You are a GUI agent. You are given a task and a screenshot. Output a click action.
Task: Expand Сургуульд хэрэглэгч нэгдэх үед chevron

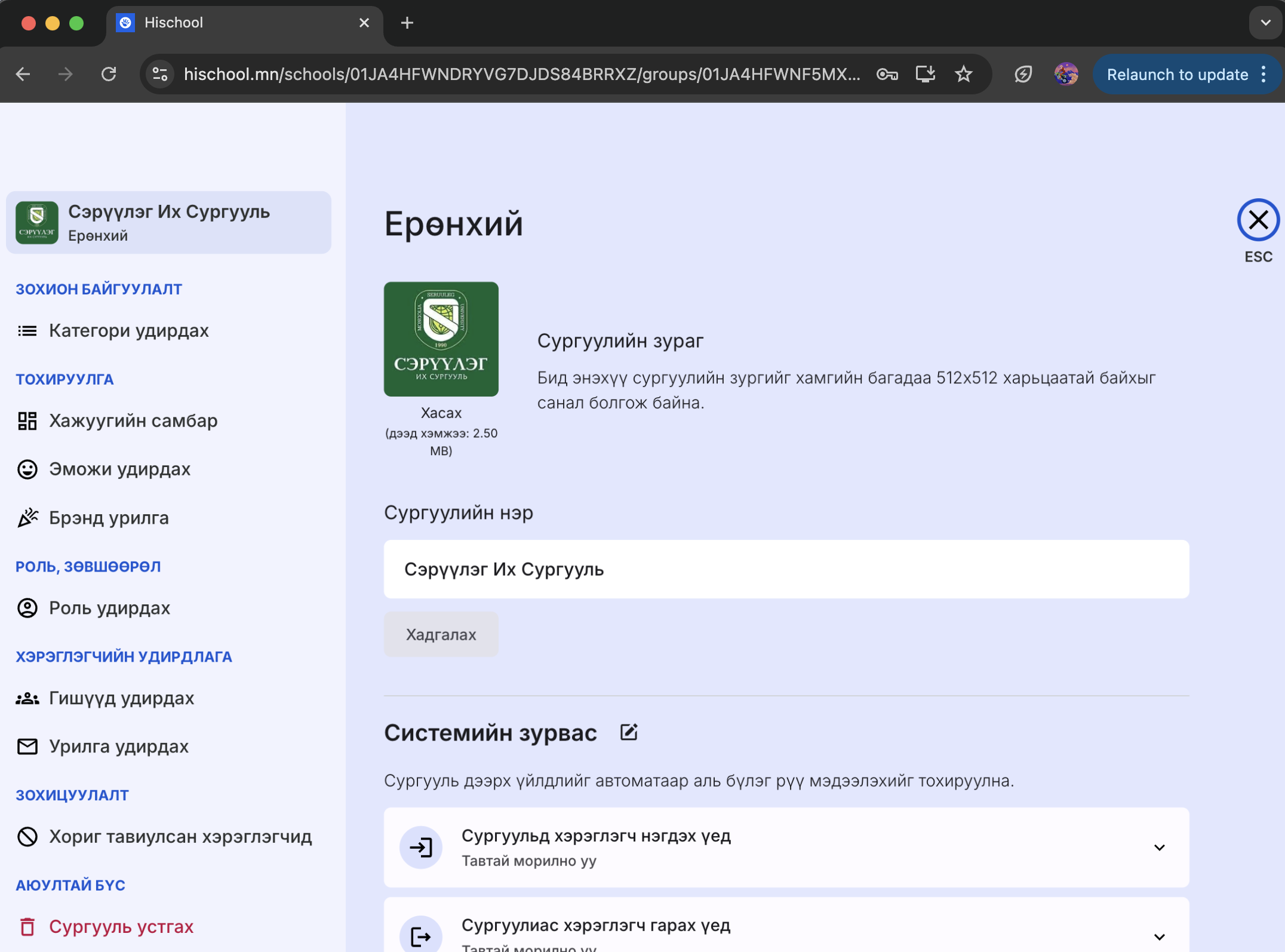pyautogui.click(x=1159, y=847)
